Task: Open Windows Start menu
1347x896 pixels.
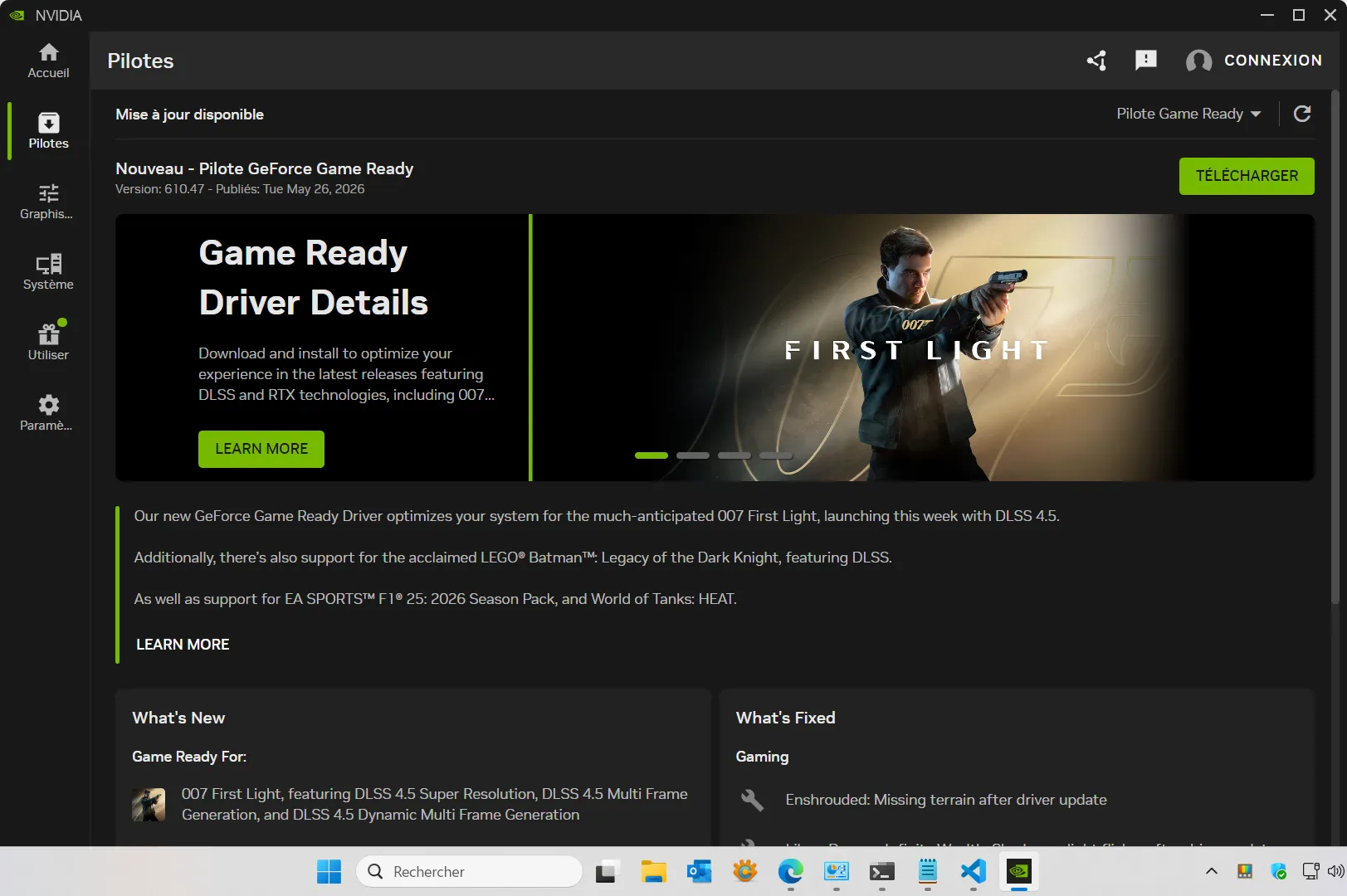Action: (x=329, y=871)
